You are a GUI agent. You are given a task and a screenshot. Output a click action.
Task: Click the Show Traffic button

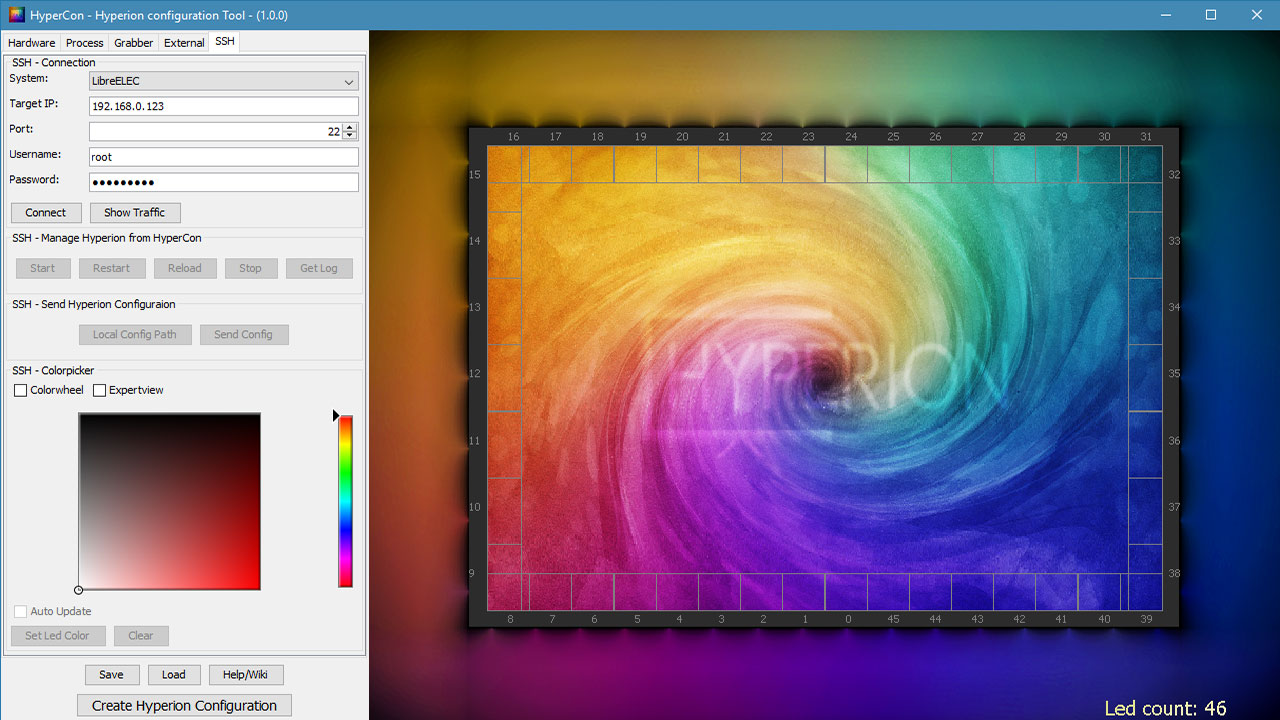[135, 213]
